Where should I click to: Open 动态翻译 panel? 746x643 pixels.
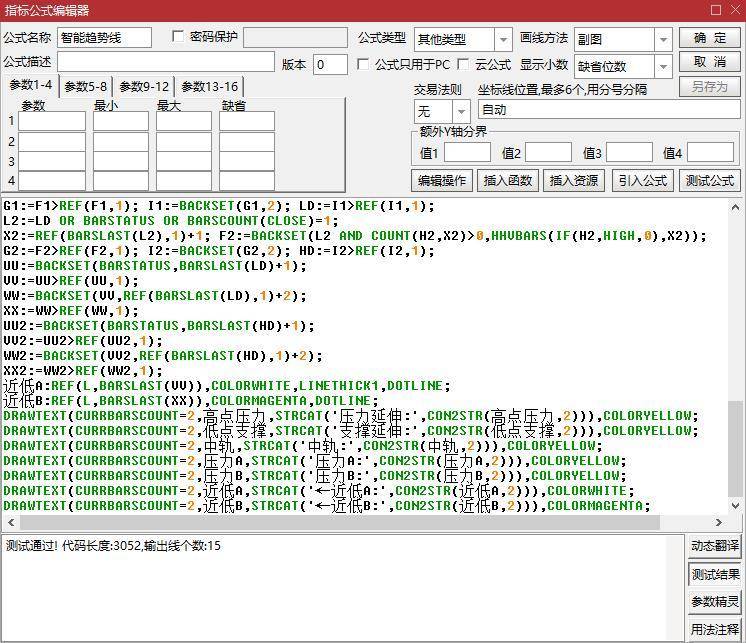[715, 546]
